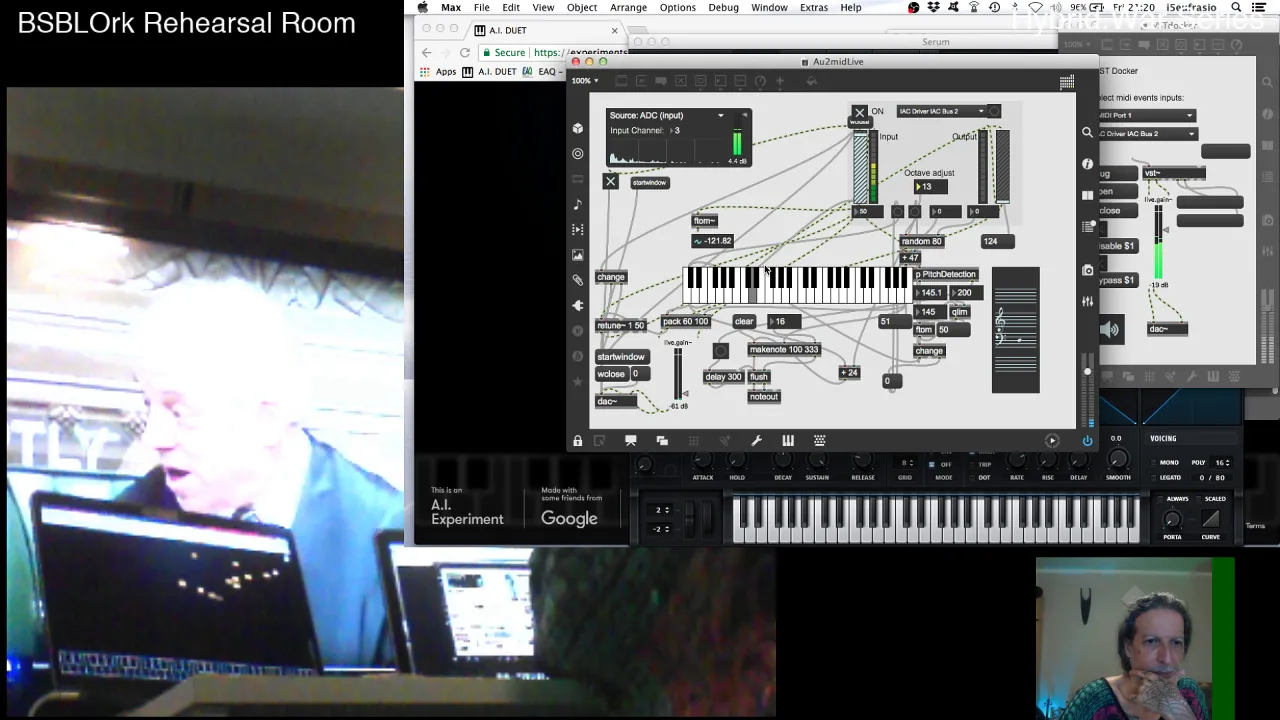Show the keyboard grid icon in bottom toolbar
Viewport: 1280px width, 720px height.
pyautogui.click(x=819, y=440)
